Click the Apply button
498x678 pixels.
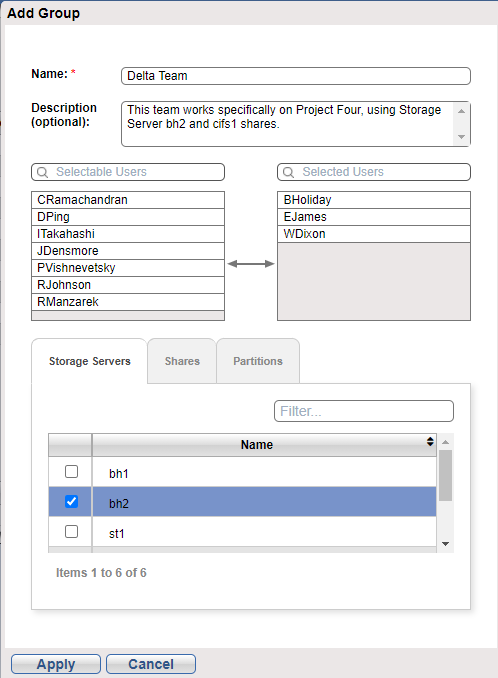pos(56,664)
